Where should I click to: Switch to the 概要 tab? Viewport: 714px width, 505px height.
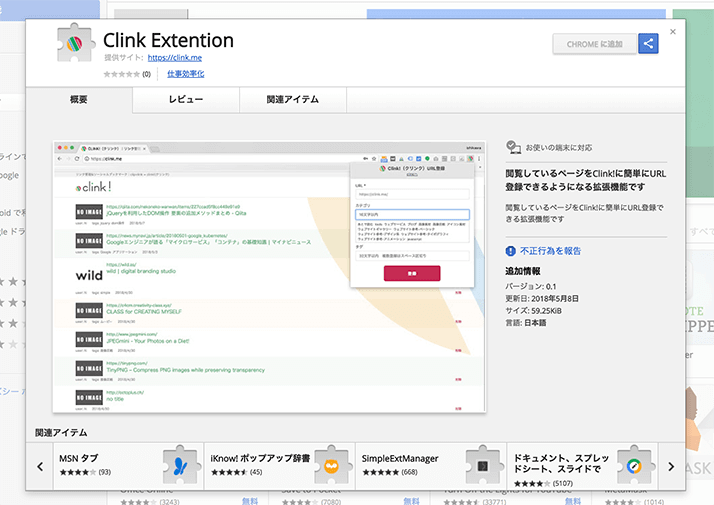click(x=79, y=99)
